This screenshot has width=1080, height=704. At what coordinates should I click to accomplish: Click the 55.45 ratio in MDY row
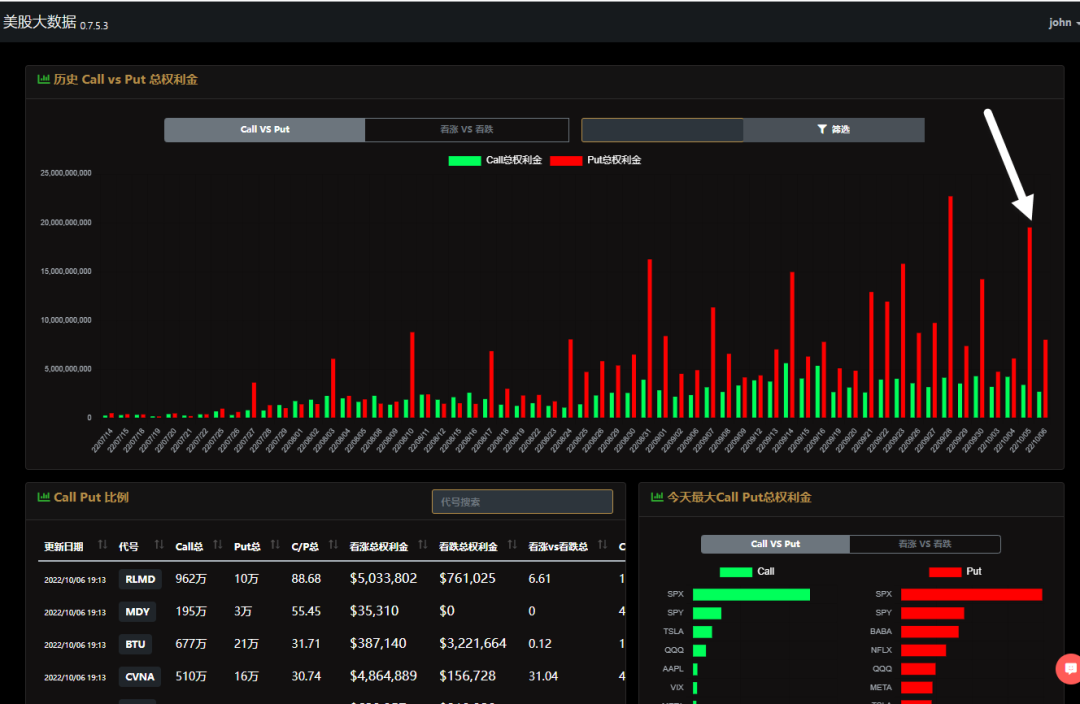(x=306, y=611)
